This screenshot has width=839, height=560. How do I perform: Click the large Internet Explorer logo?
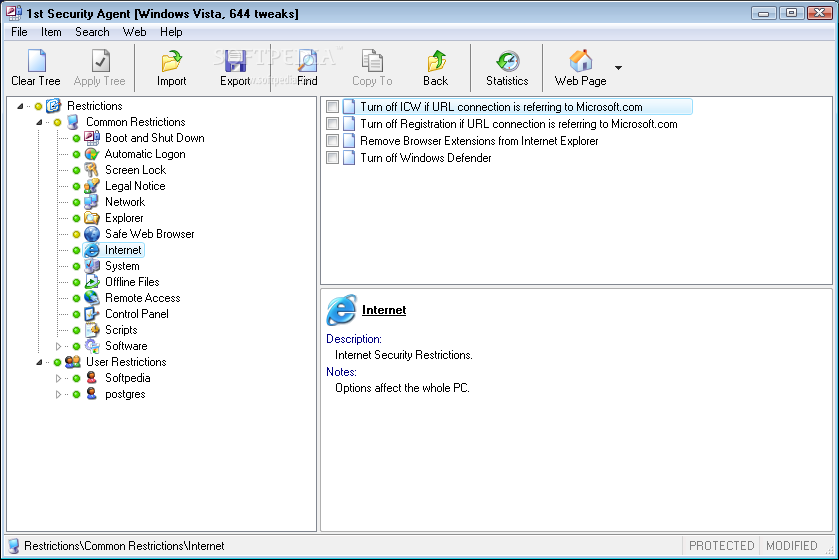click(x=341, y=310)
